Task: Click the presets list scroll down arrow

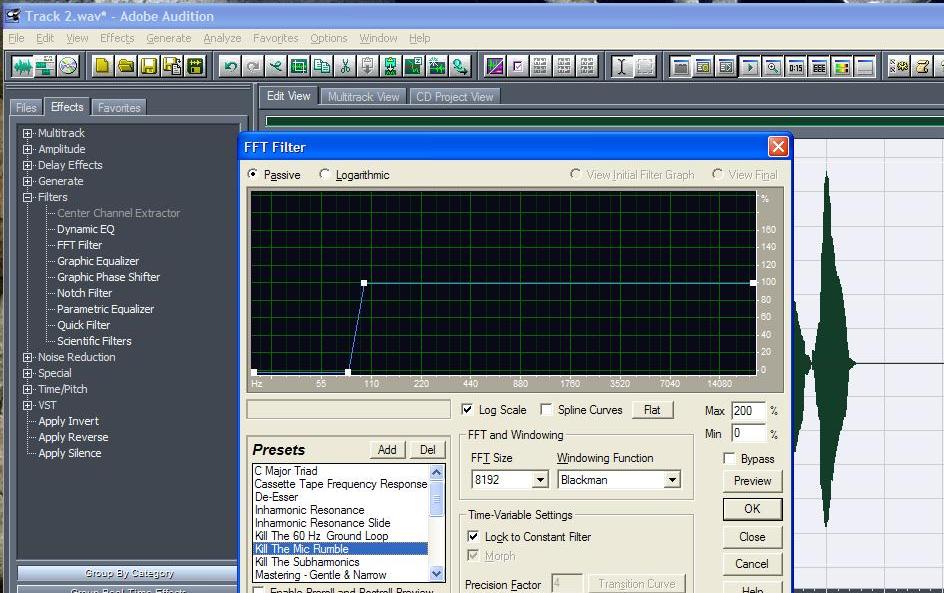Action: [x=436, y=574]
